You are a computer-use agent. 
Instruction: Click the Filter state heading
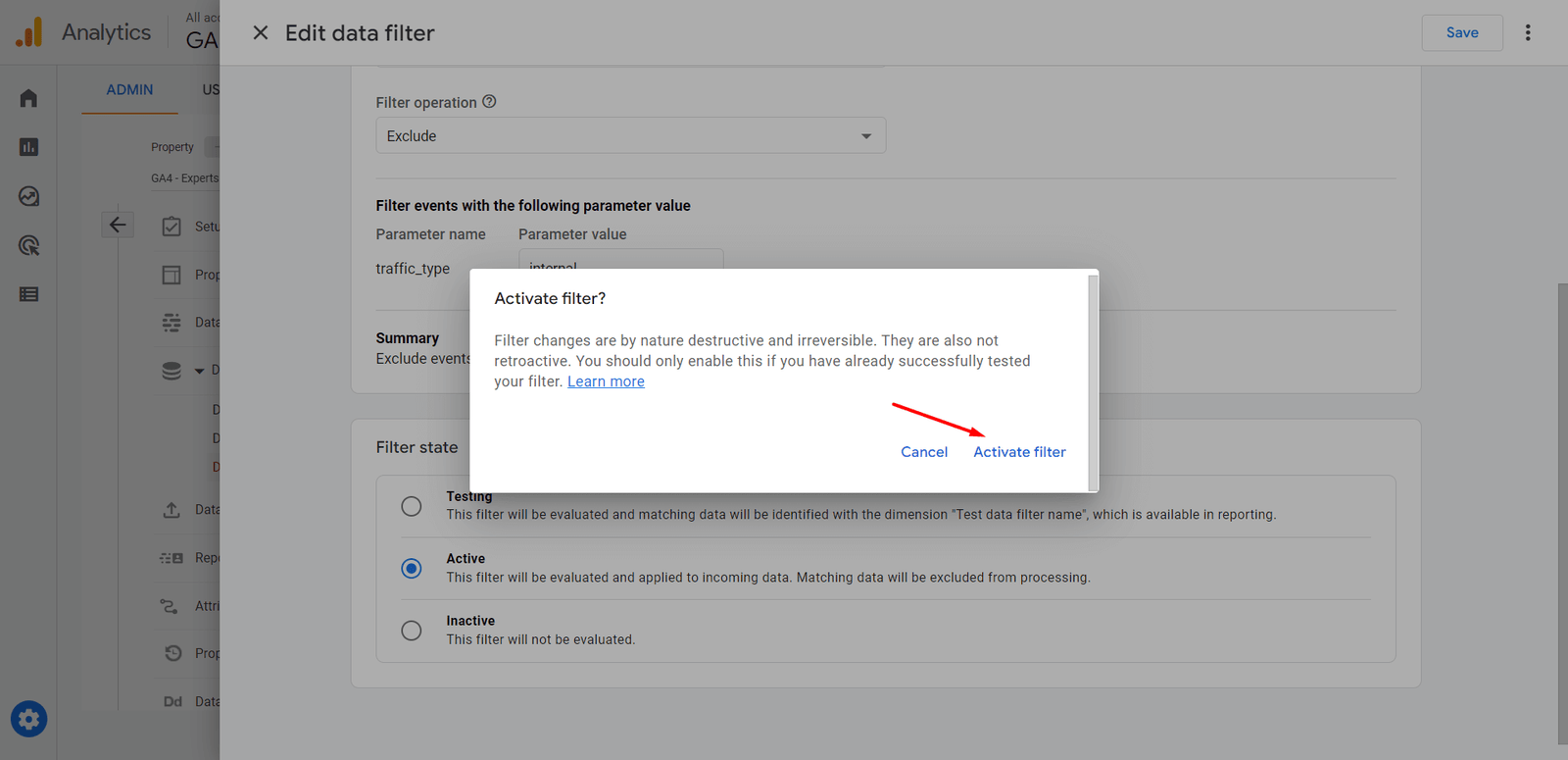417,447
